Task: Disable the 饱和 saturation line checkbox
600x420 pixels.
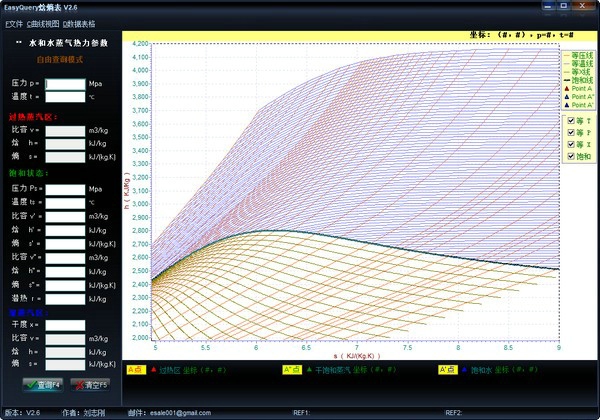Action: pos(571,157)
